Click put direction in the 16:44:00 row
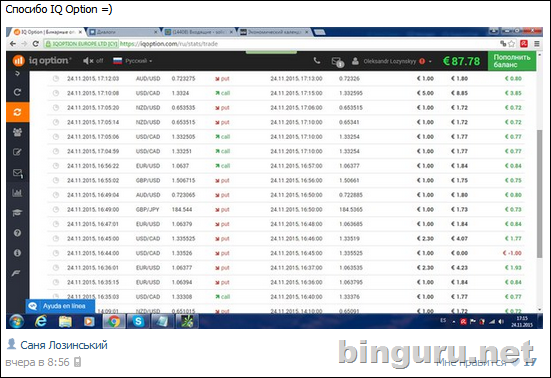This screenshot has width=551, height=378. coord(222,253)
